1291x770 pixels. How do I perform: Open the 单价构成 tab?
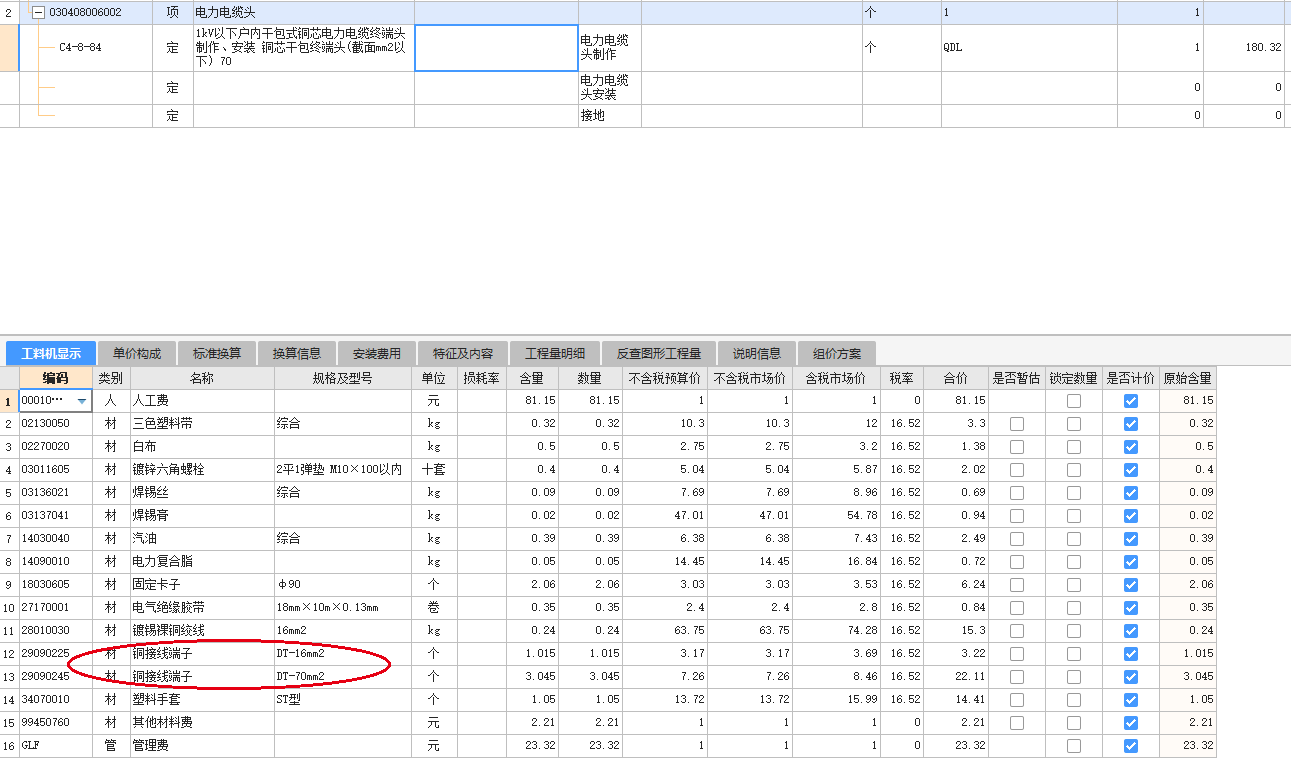[x=137, y=353]
